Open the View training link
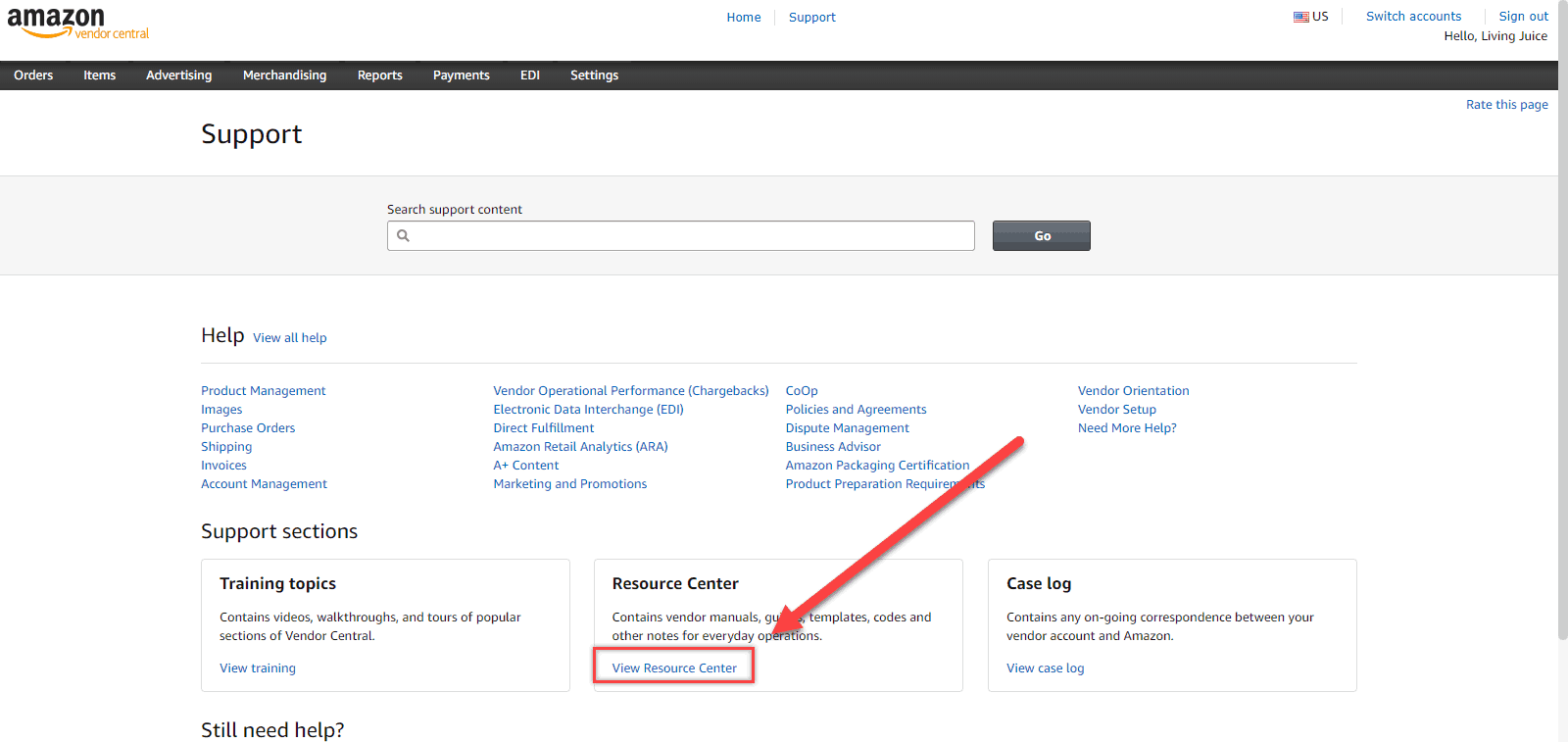1568x742 pixels. (x=258, y=668)
